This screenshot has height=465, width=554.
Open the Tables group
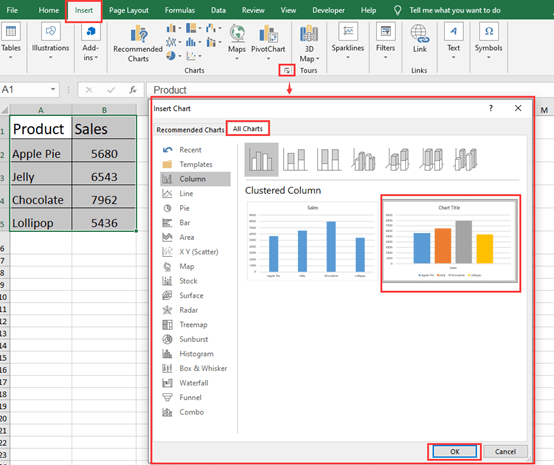11,41
